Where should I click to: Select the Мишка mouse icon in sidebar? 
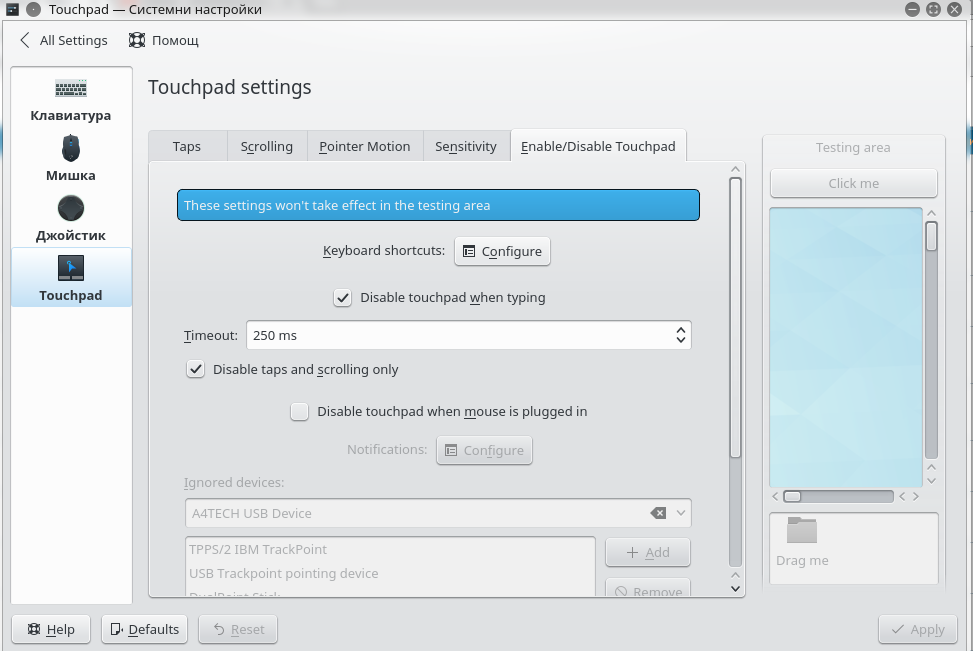pos(71,149)
